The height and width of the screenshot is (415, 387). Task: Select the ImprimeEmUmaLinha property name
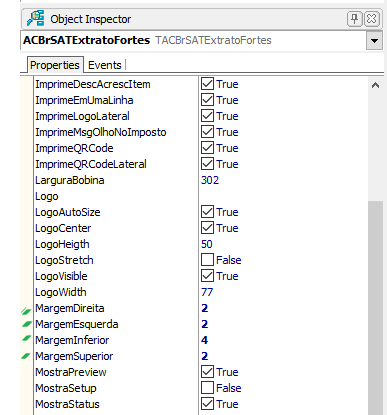84,100
